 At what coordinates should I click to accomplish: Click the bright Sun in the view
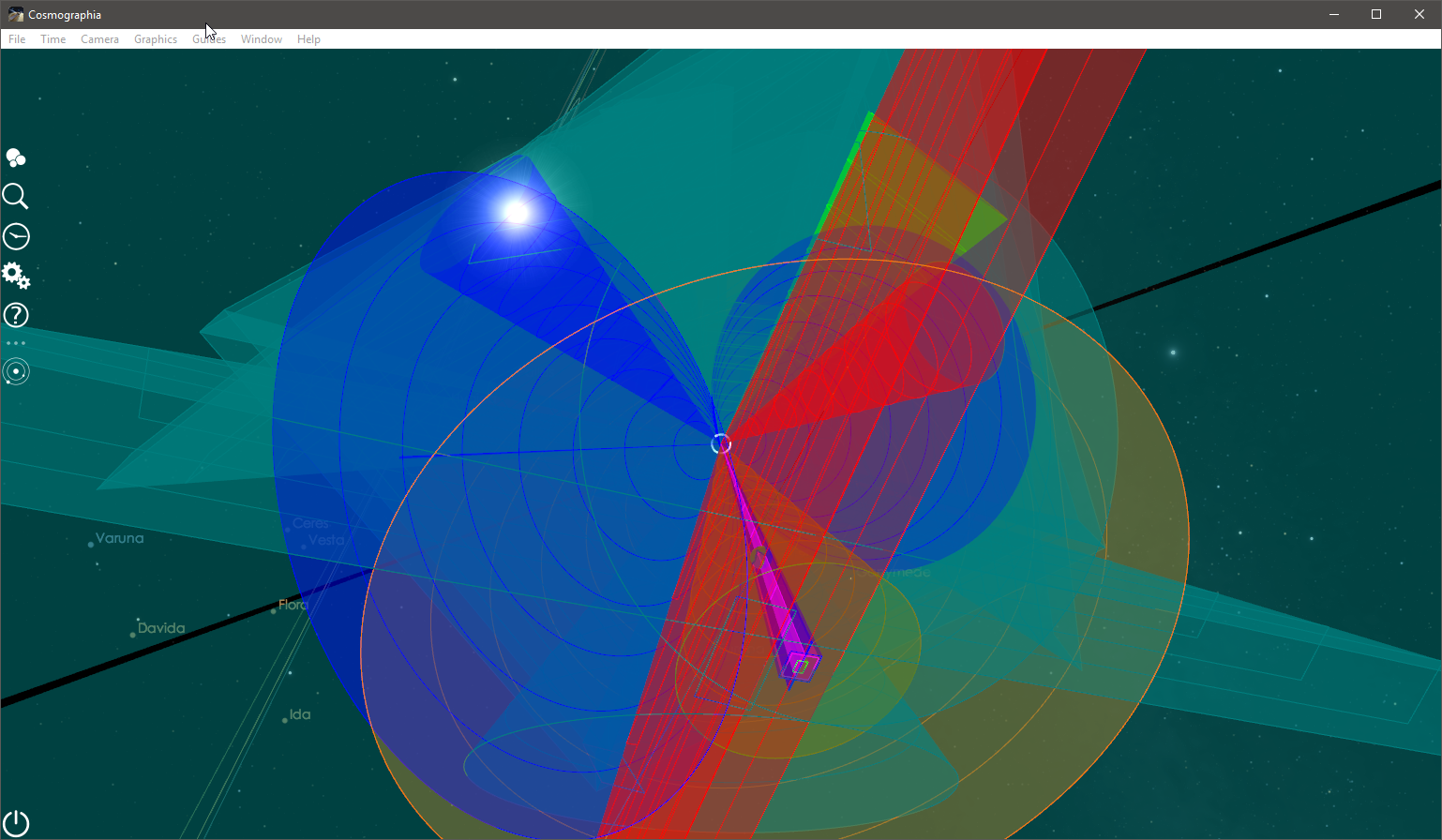[x=516, y=212]
